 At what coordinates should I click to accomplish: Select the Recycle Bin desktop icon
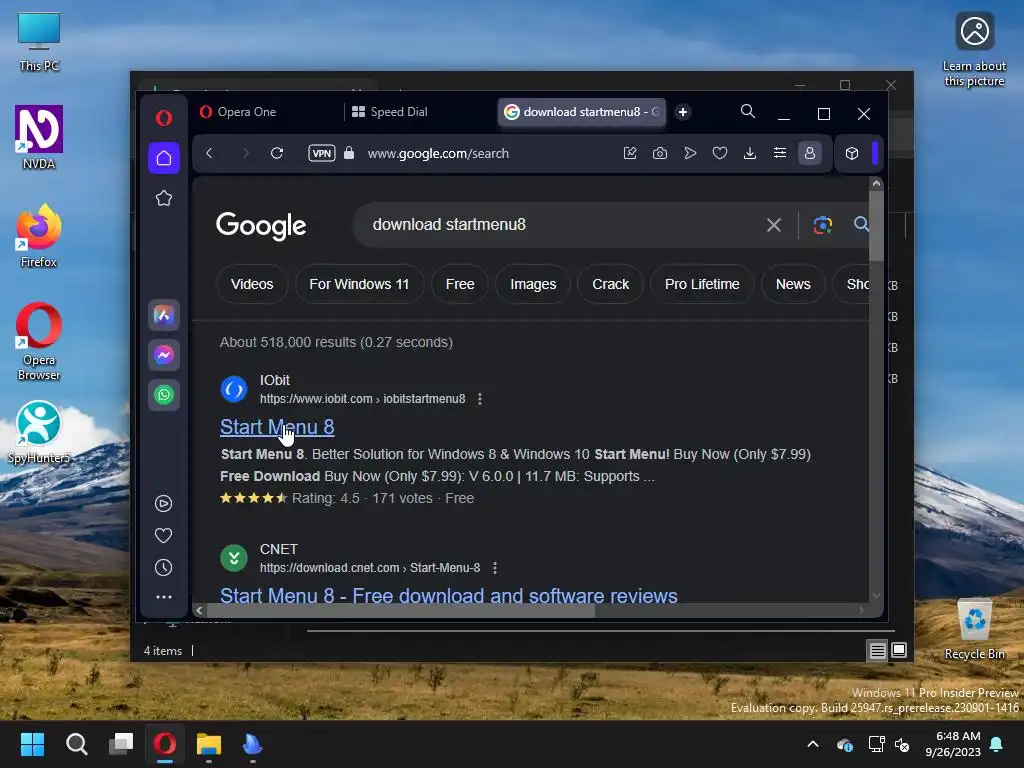(974, 630)
